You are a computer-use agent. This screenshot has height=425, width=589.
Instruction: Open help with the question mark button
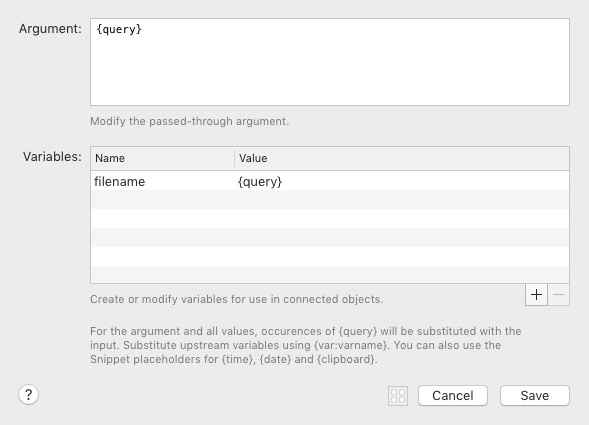pos(28,395)
